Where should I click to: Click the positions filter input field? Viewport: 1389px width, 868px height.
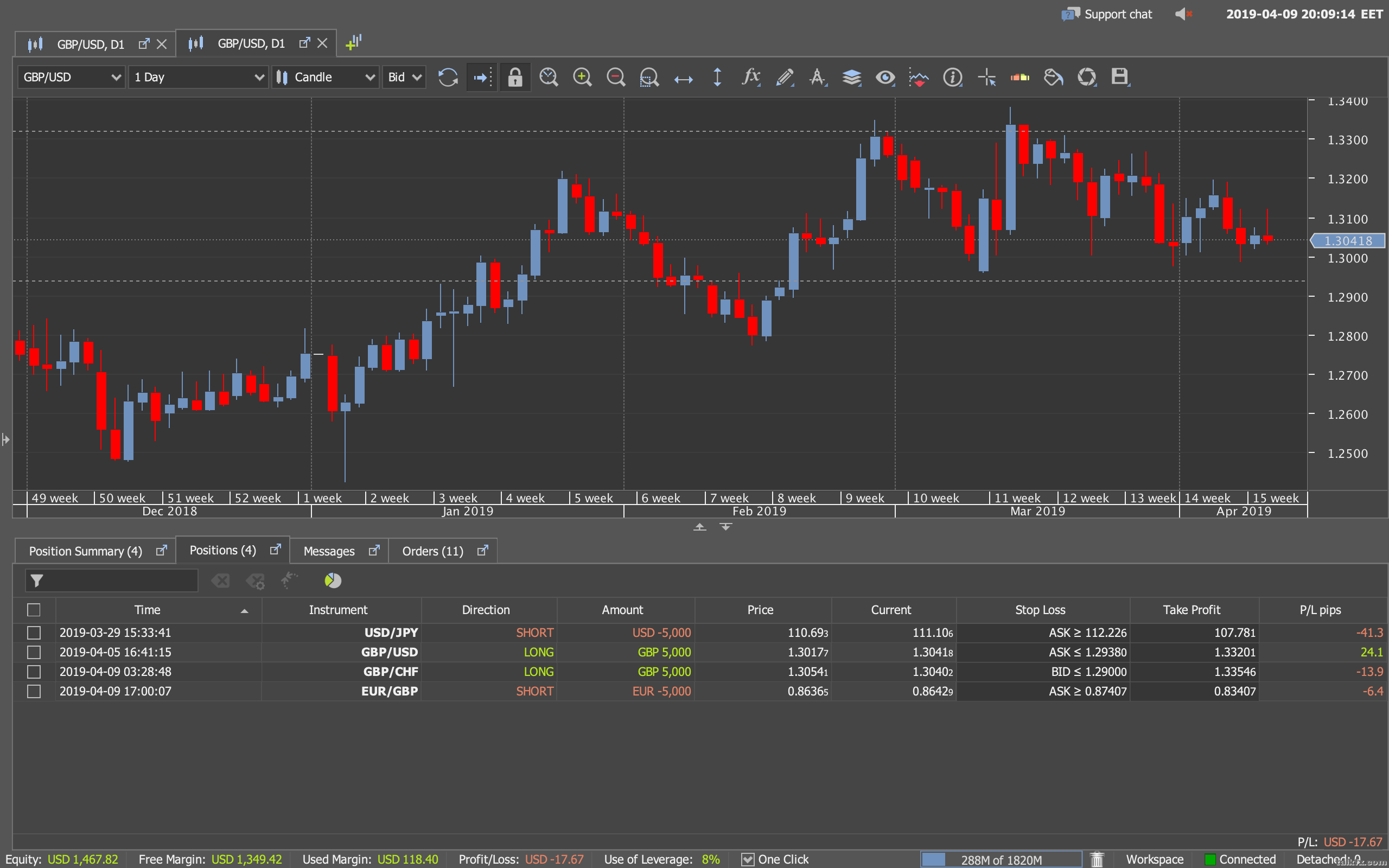pos(112,580)
